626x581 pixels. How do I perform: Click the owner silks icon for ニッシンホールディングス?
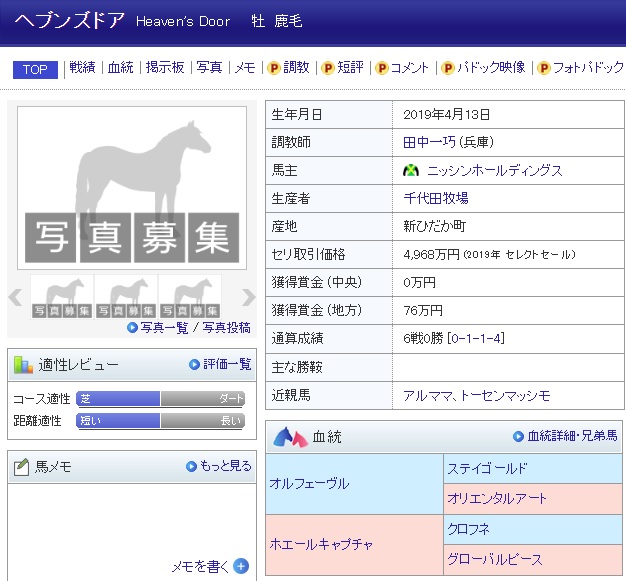[410, 171]
